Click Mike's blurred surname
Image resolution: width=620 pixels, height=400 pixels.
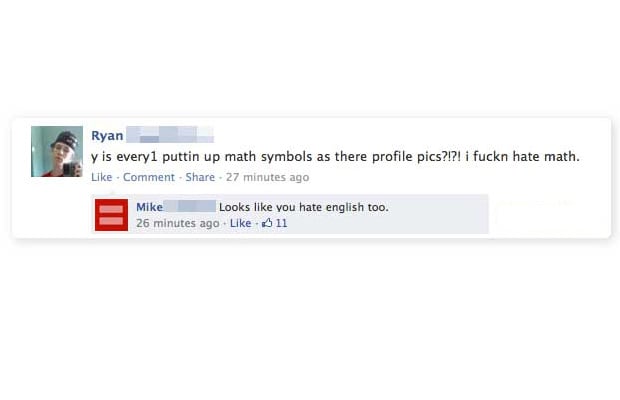pyautogui.click(x=190, y=206)
